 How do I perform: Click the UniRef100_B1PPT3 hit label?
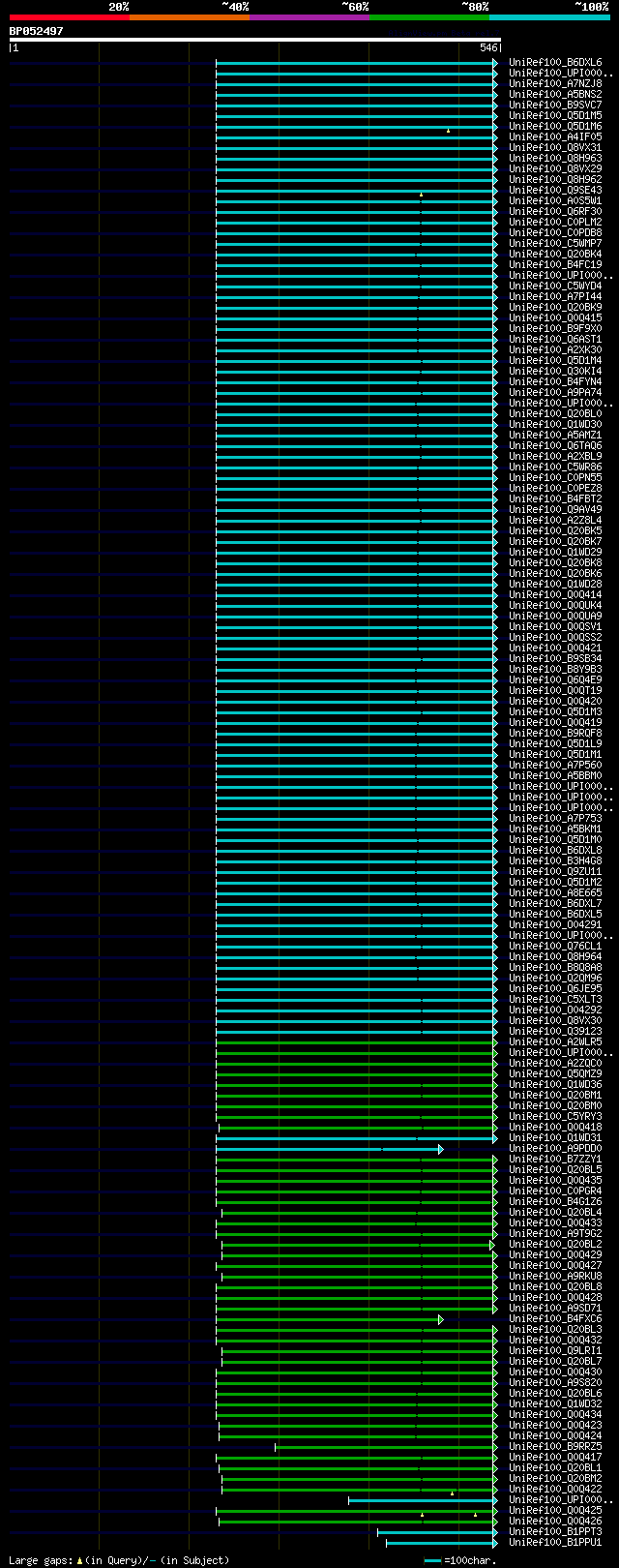[555, 1532]
